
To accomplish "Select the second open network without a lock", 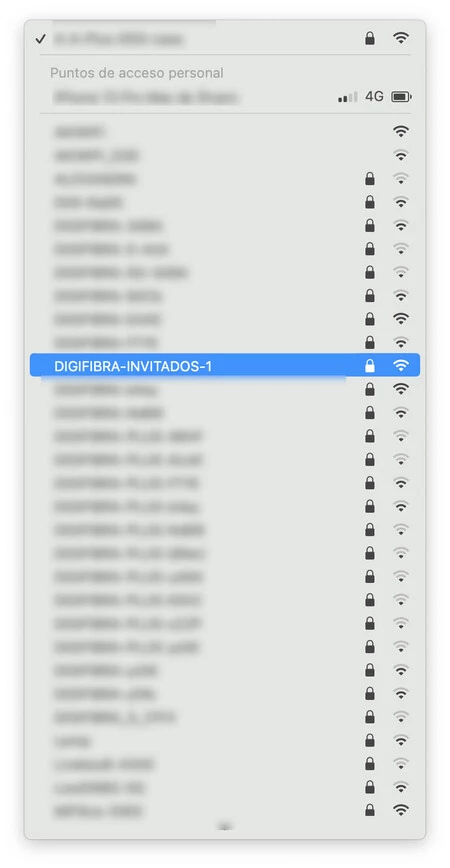I will [x=225, y=155].
